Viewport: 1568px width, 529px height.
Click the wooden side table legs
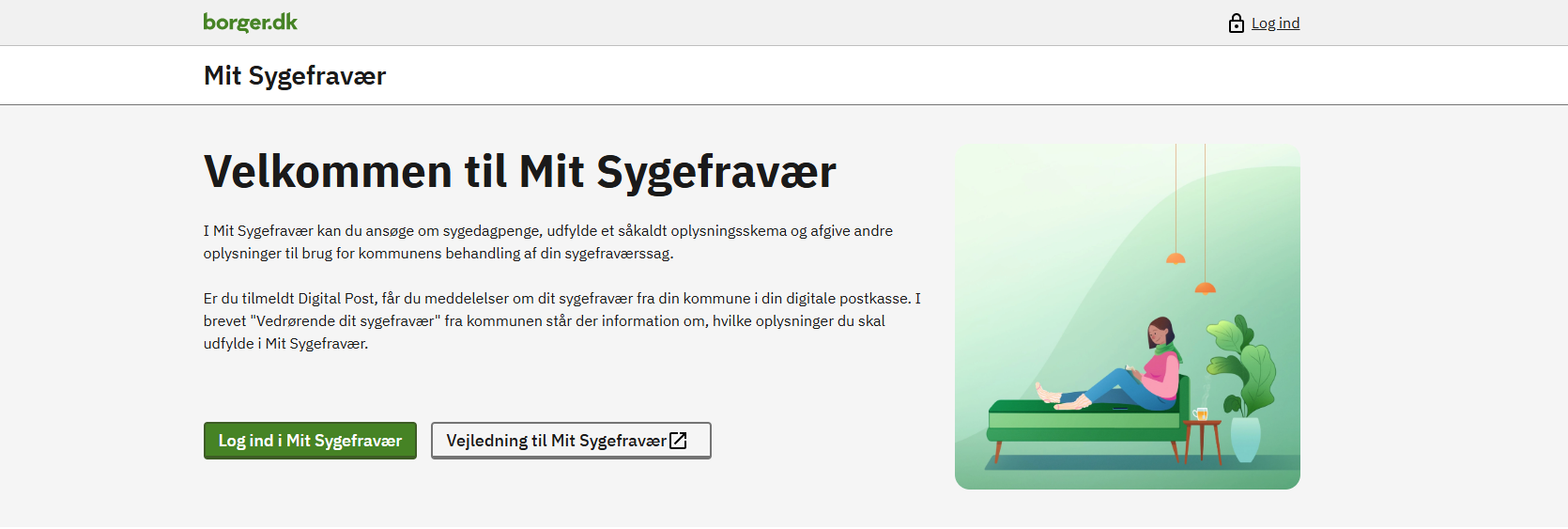click(x=1203, y=443)
